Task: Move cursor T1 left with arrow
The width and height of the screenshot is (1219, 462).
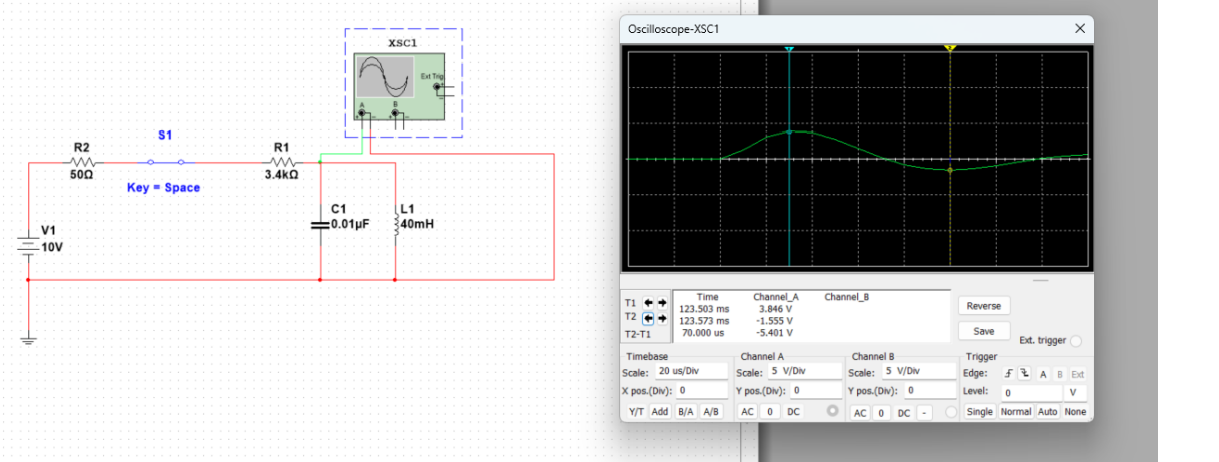Action: click(648, 302)
